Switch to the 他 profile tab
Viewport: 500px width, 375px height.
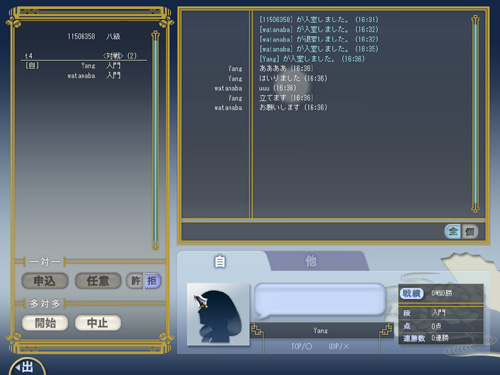(311, 261)
